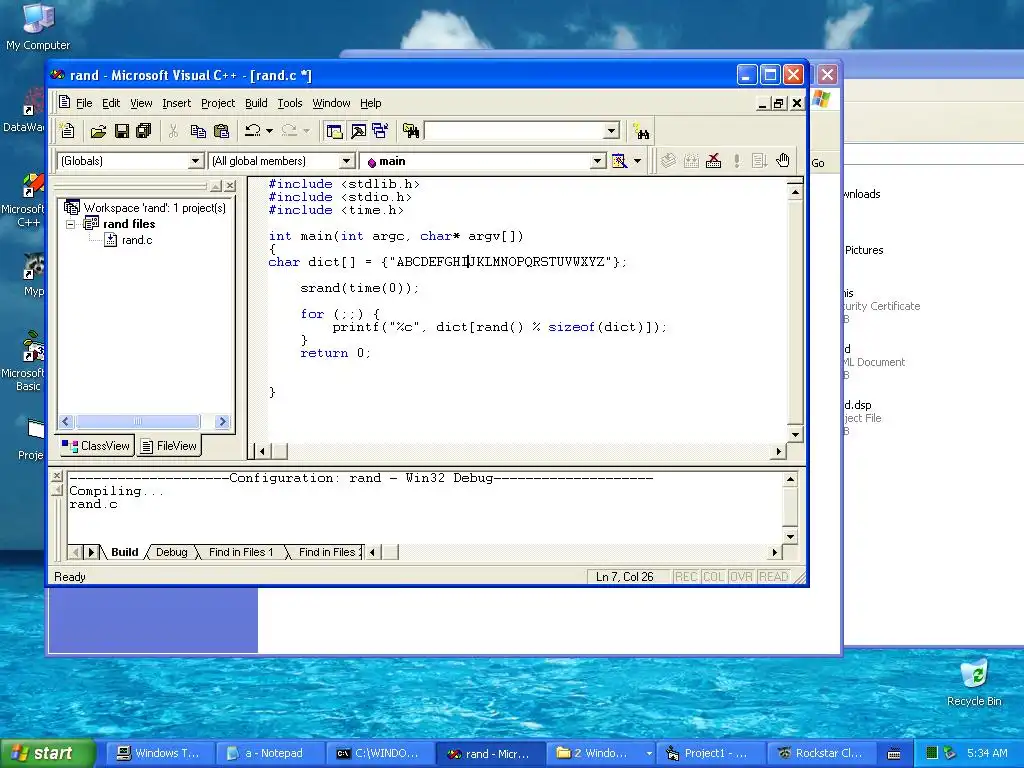Switch to Rockstar Cl... taskbar button
This screenshot has height=768, width=1024.
(x=822, y=754)
